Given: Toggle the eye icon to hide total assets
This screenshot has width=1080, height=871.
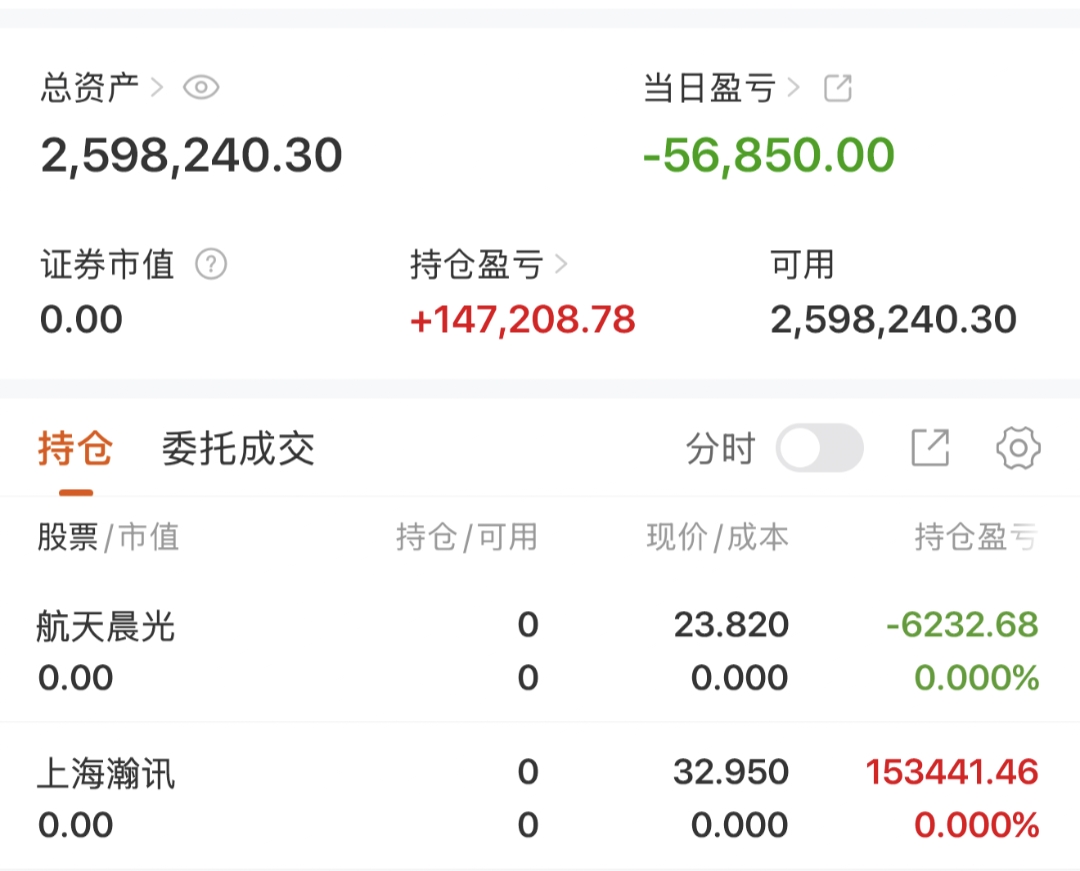Looking at the screenshot, I should (x=201, y=88).
